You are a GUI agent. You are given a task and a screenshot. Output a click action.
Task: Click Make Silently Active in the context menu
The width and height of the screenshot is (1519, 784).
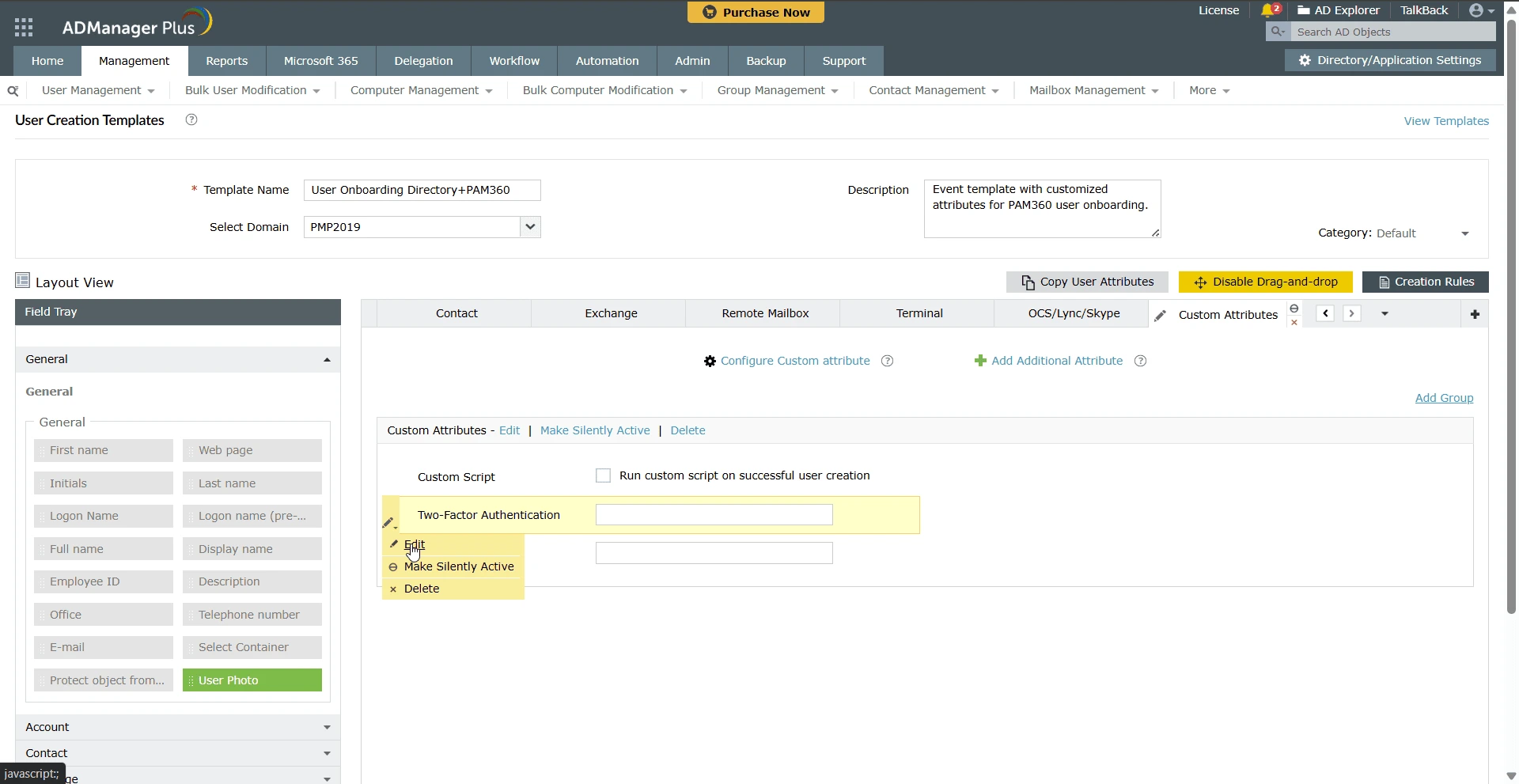coord(459,566)
